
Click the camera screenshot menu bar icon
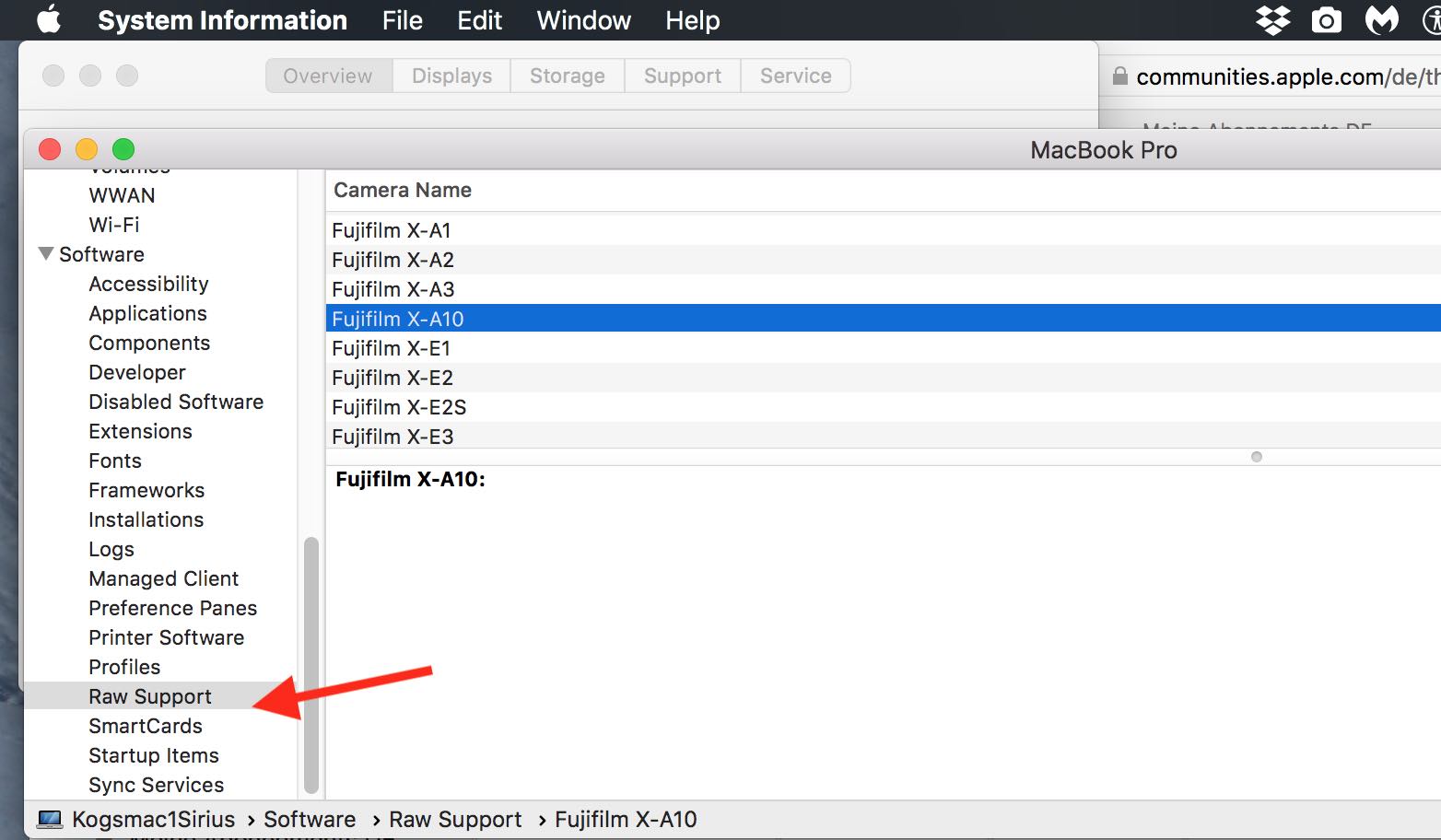point(1327,19)
